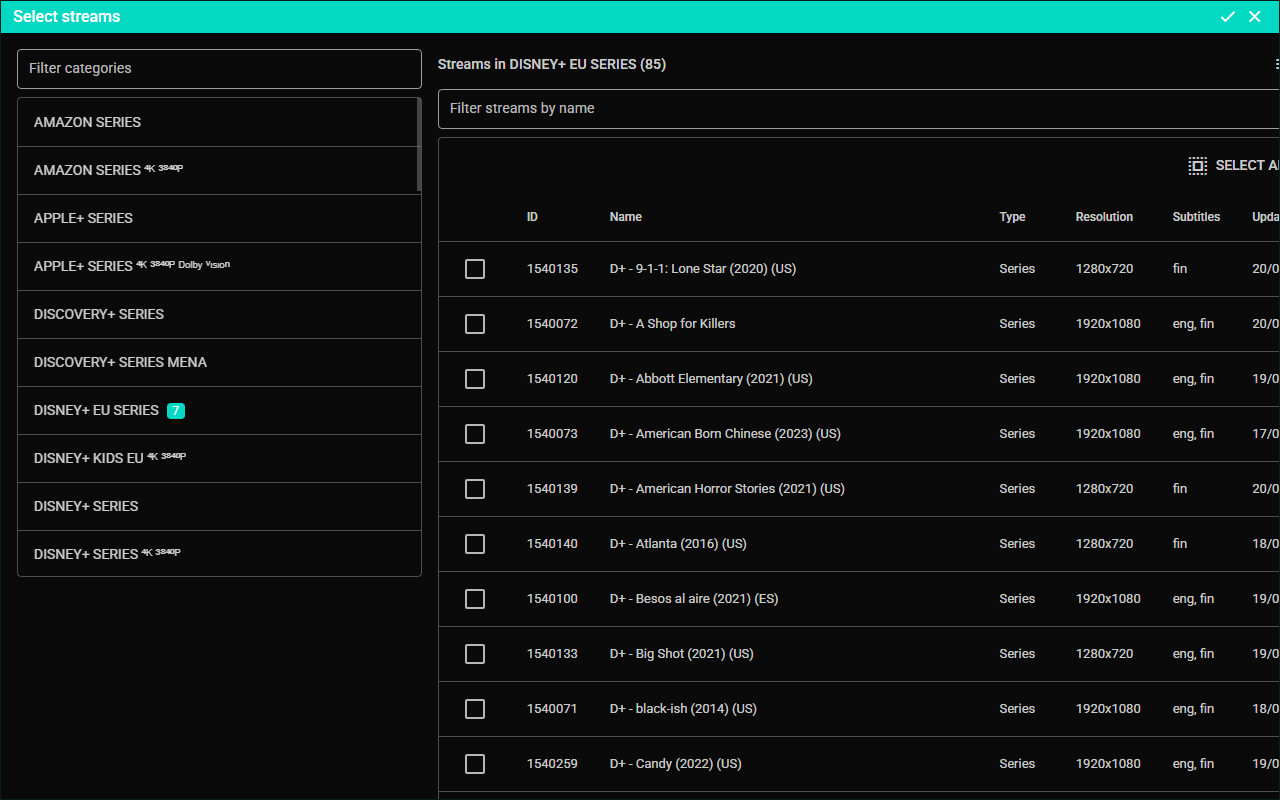Focus the Filter streams by name field
This screenshot has height=800, width=1280.
pos(859,109)
